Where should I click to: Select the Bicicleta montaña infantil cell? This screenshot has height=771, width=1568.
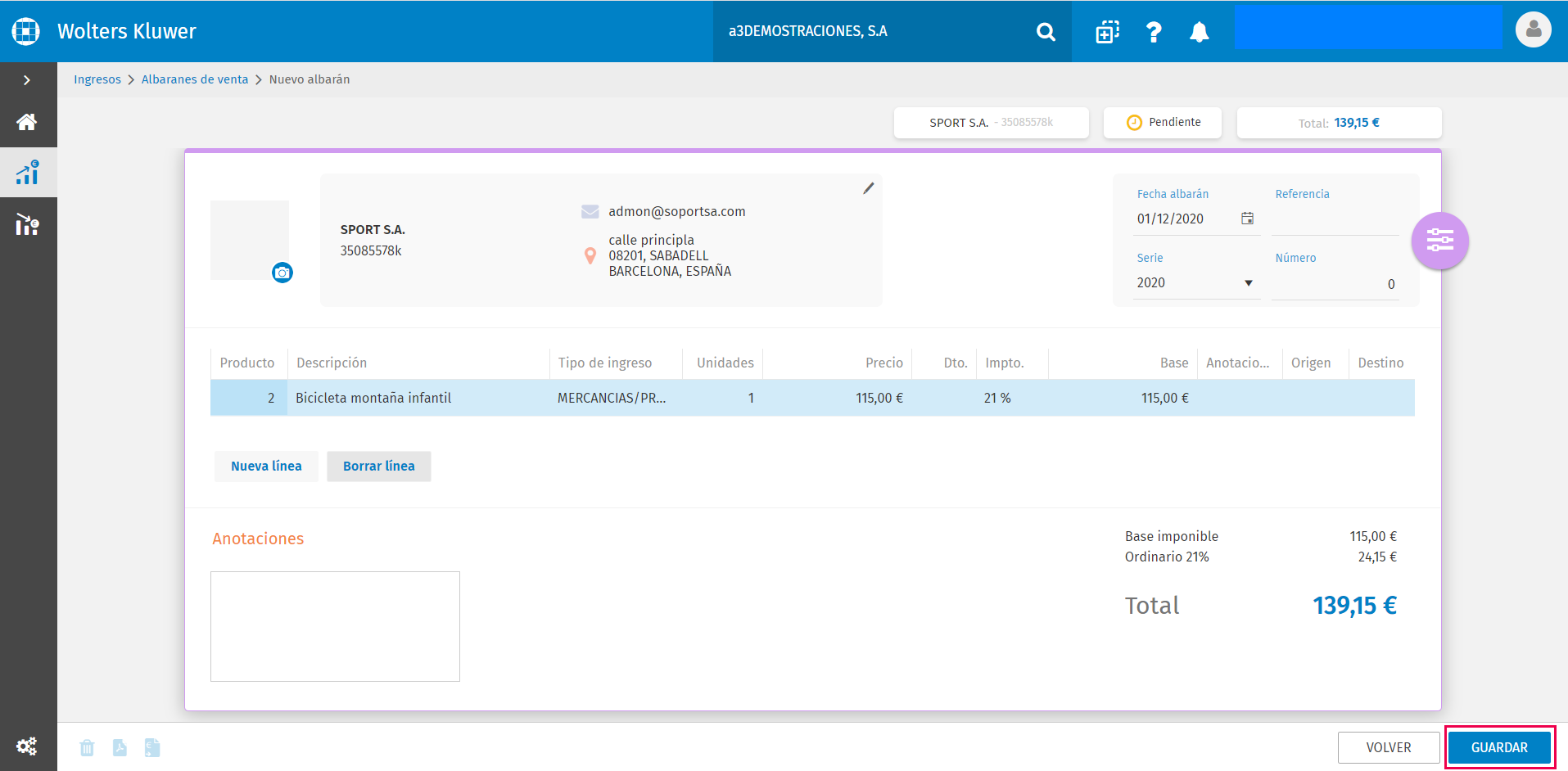tap(418, 398)
